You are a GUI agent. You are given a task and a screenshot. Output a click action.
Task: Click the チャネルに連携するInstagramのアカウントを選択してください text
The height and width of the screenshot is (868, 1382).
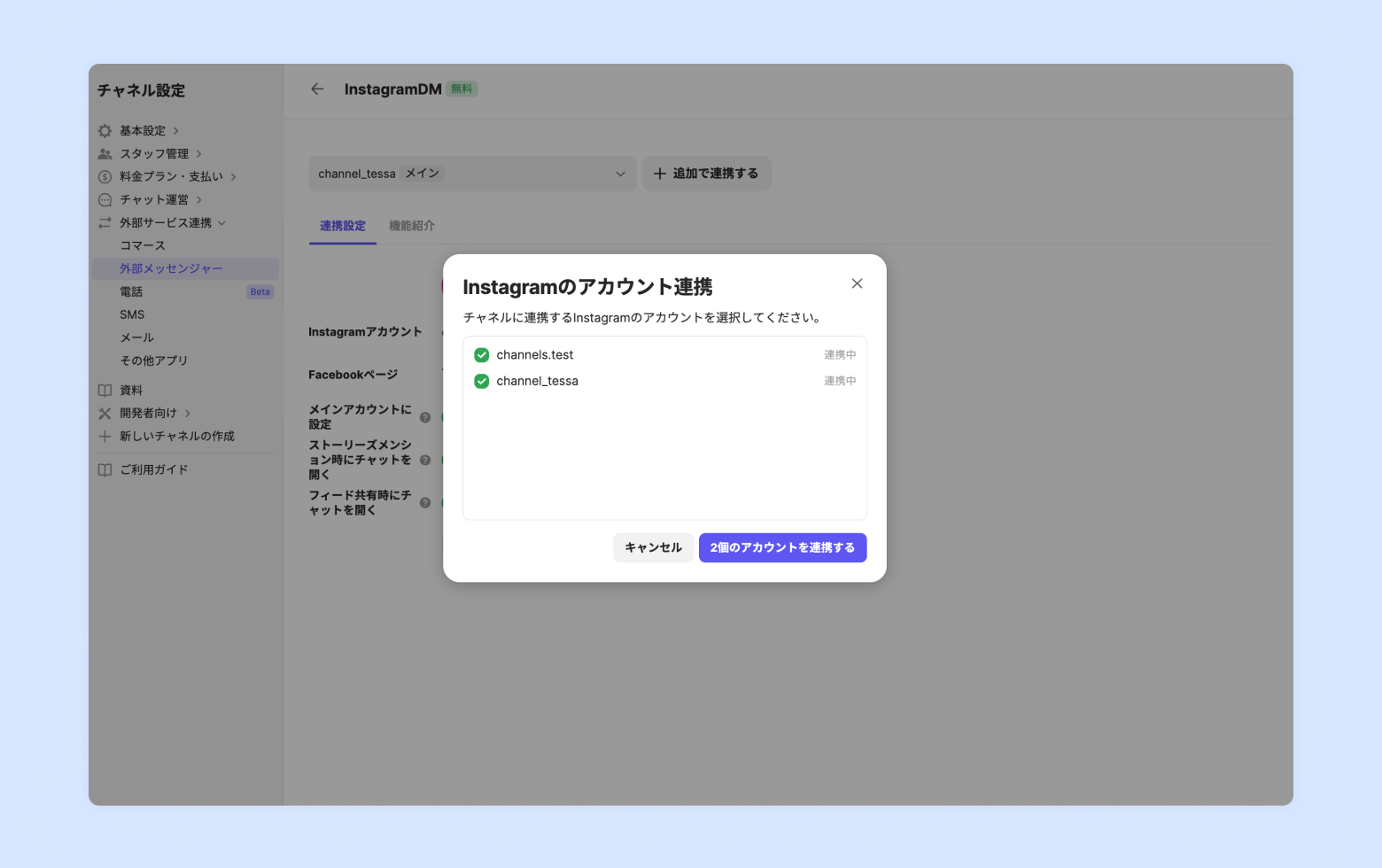click(x=642, y=318)
